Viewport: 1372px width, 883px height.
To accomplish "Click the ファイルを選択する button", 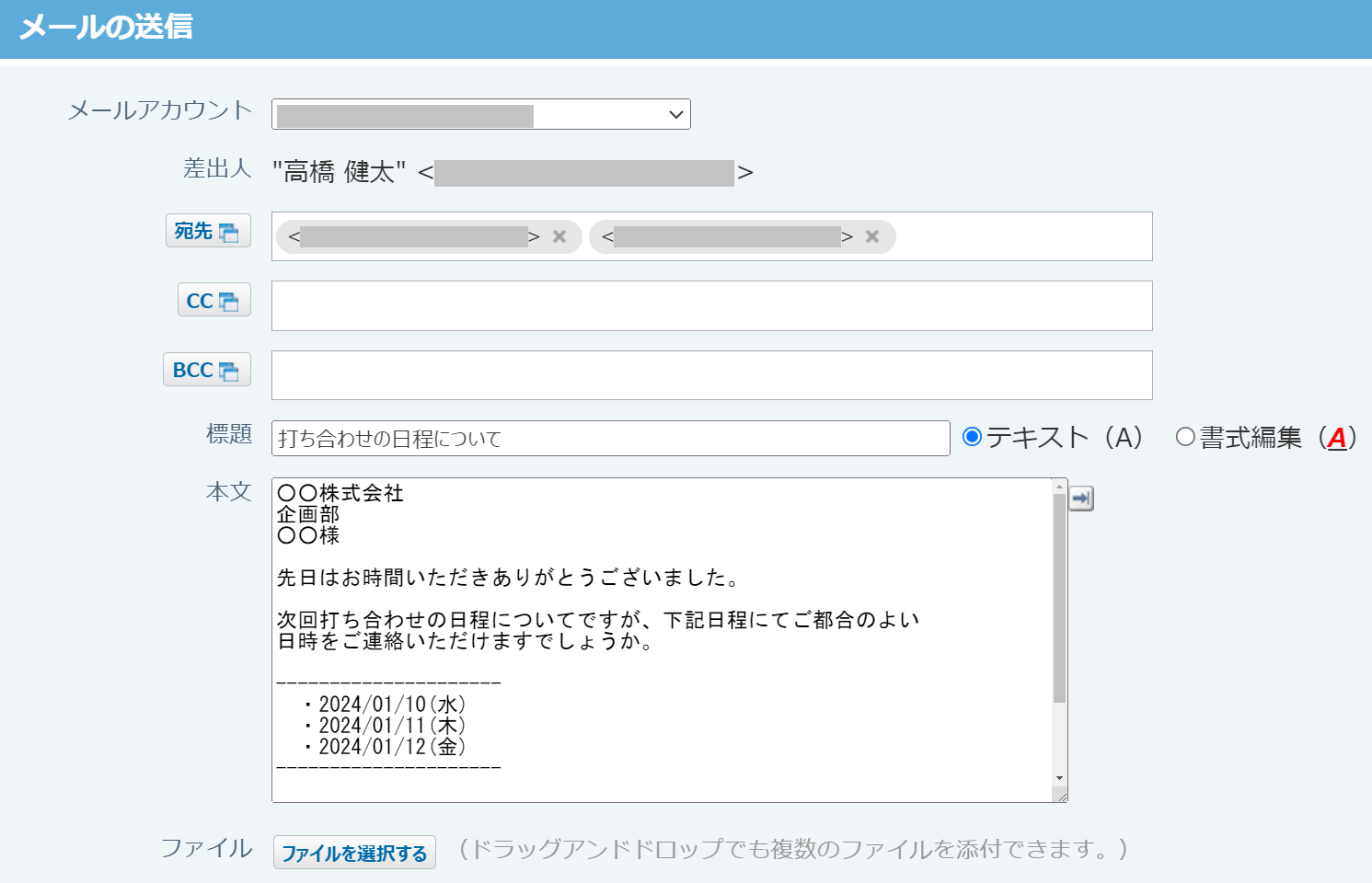I will pyautogui.click(x=354, y=853).
